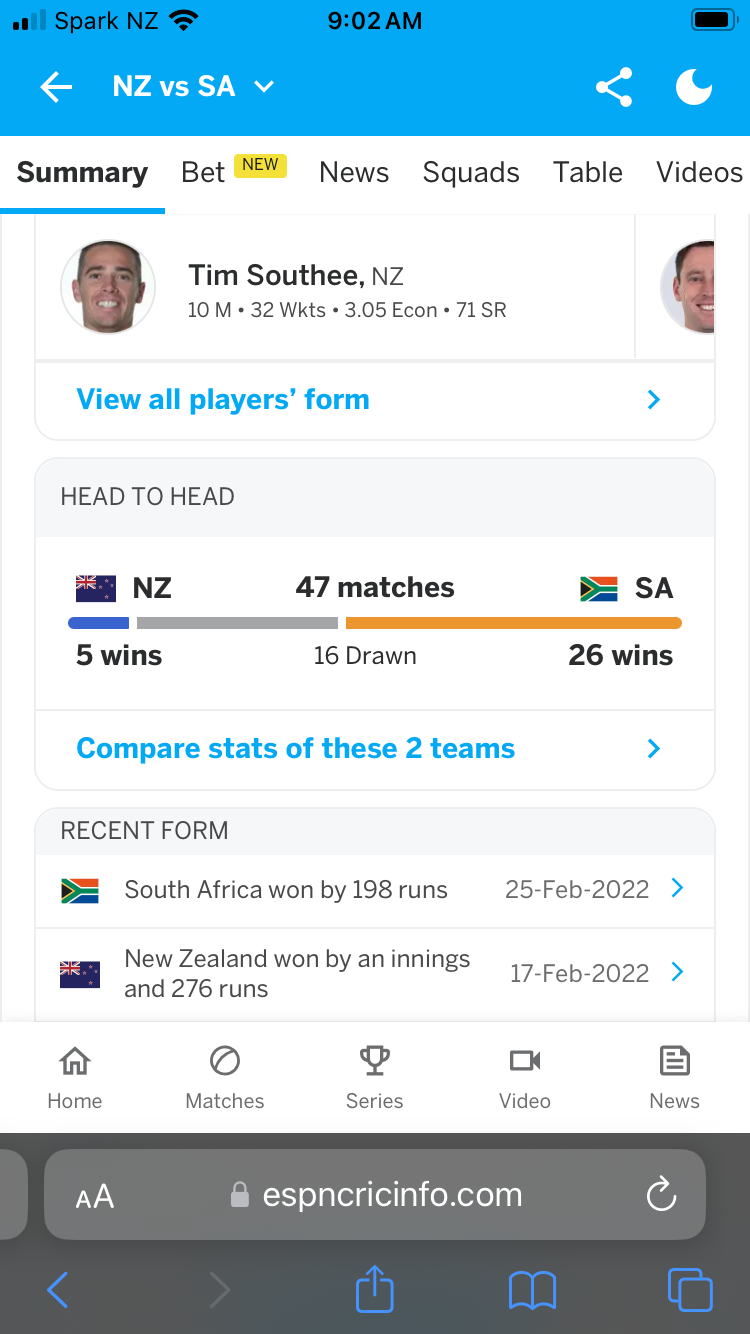The image size is (750, 1334).
Task: Toggle dark mode with the moon icon
Action: (x=694, y=87)
